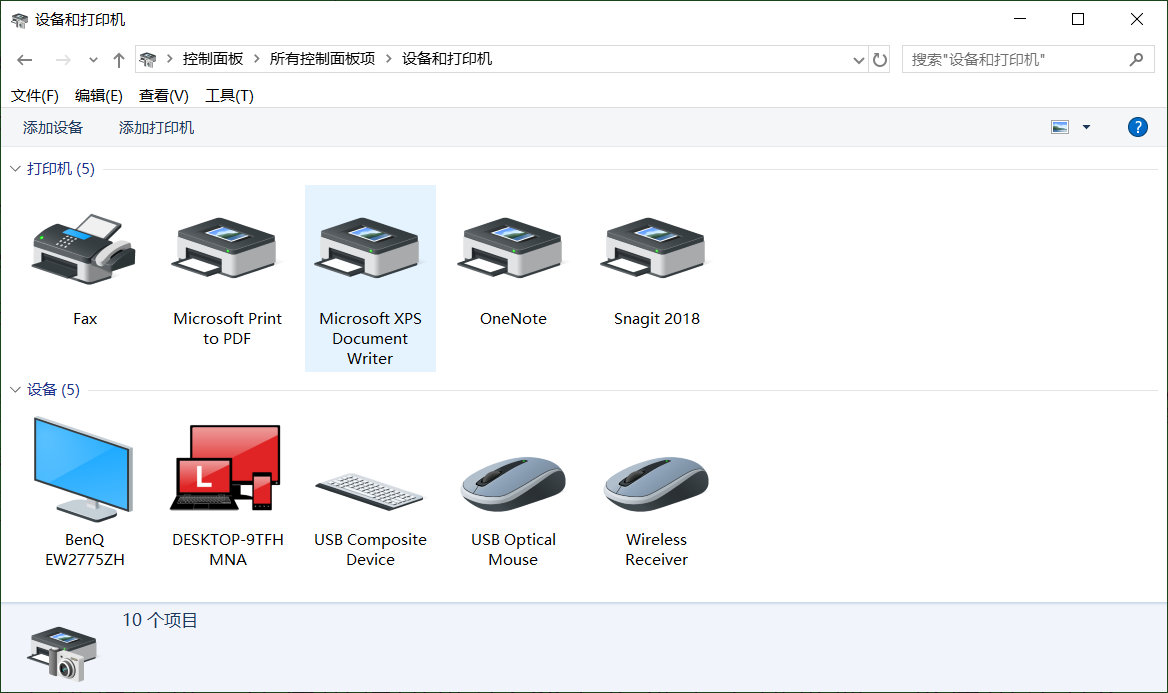Open the view options dropdown arrow
The height and width of the screenshot is (693, 1168).
pyautogui.click(x=1086, y=127)
